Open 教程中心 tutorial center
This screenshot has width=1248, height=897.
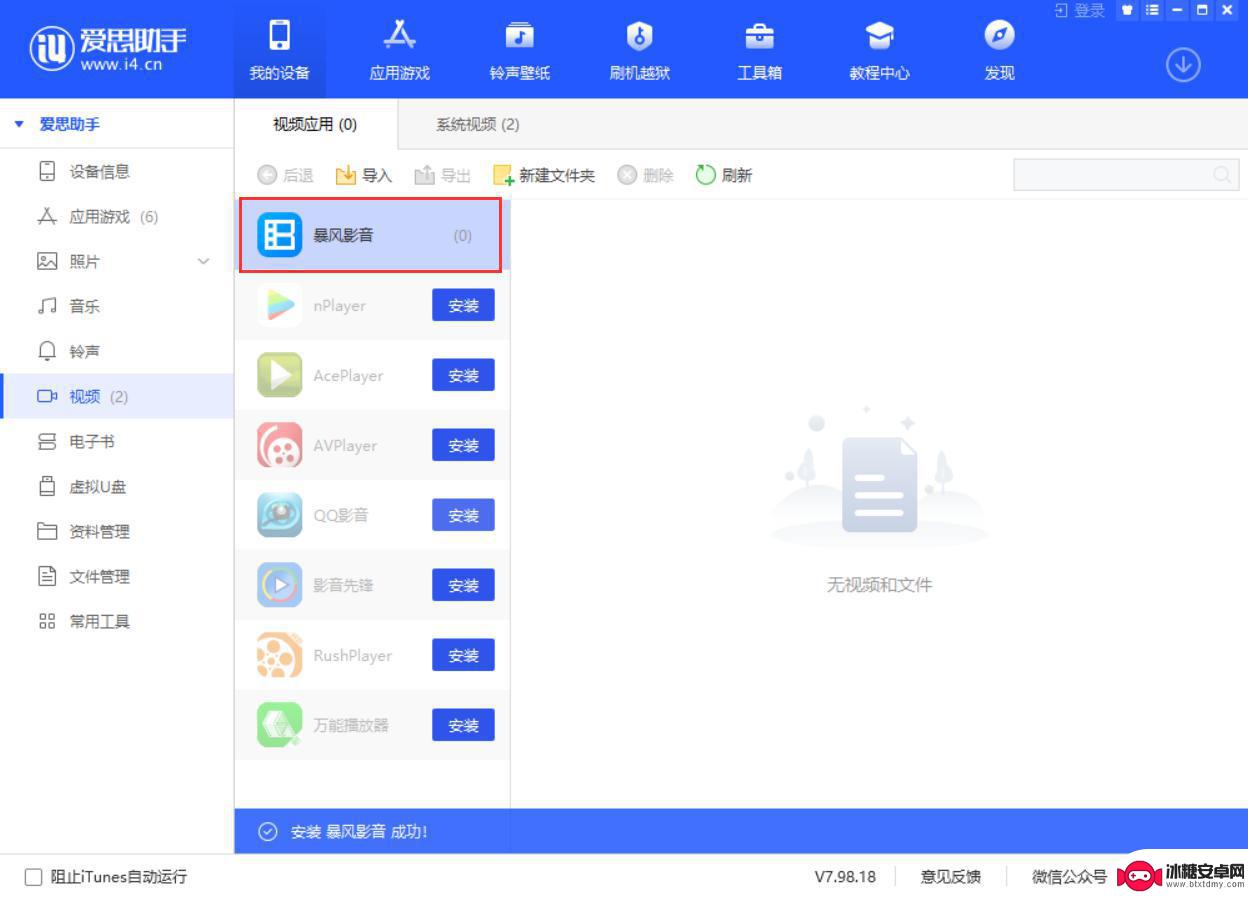tap(879, 50)
